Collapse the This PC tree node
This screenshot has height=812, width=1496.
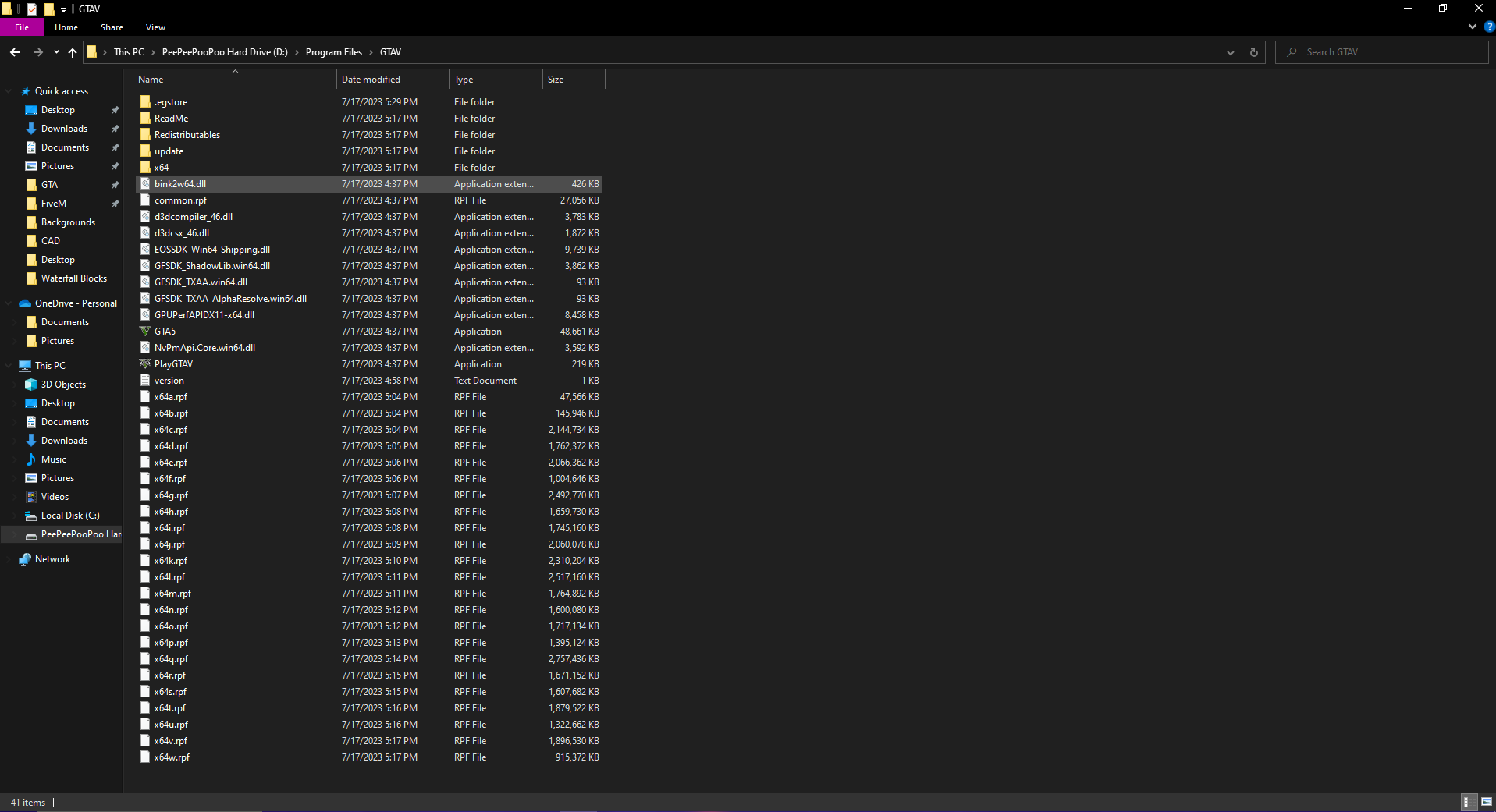(x=9, y=366)
